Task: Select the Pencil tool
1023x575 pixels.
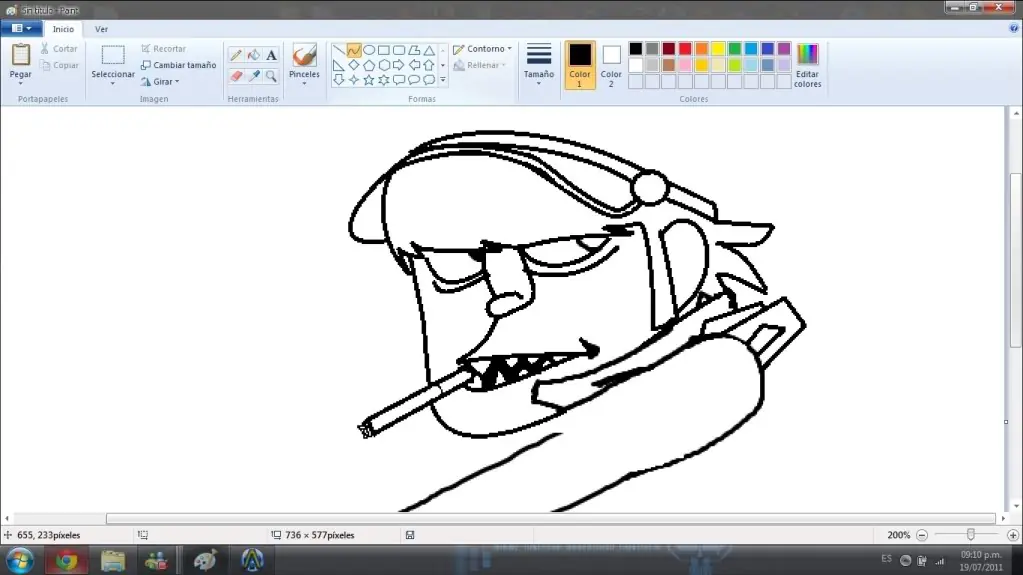Action: (x=236, y=55)
